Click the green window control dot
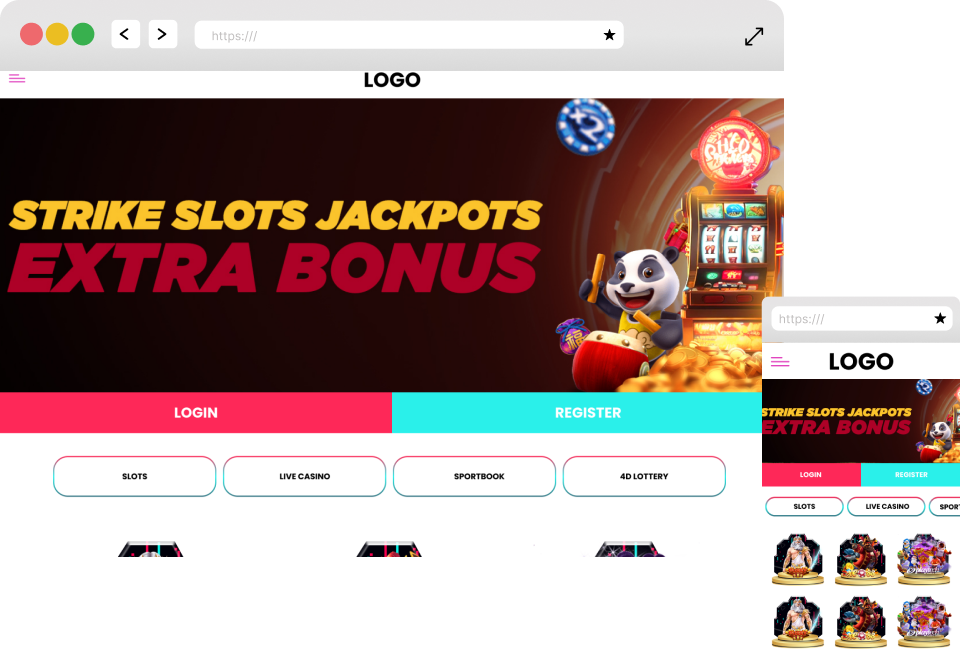960x654 pixels. point(83,34)
